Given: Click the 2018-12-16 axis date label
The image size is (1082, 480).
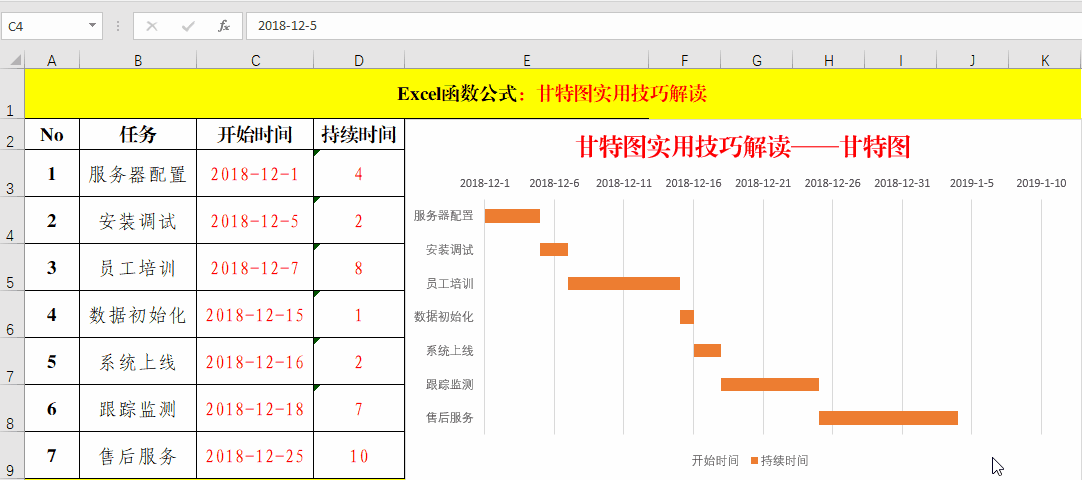Looking at the screenshot, I should tap(693, 183).
